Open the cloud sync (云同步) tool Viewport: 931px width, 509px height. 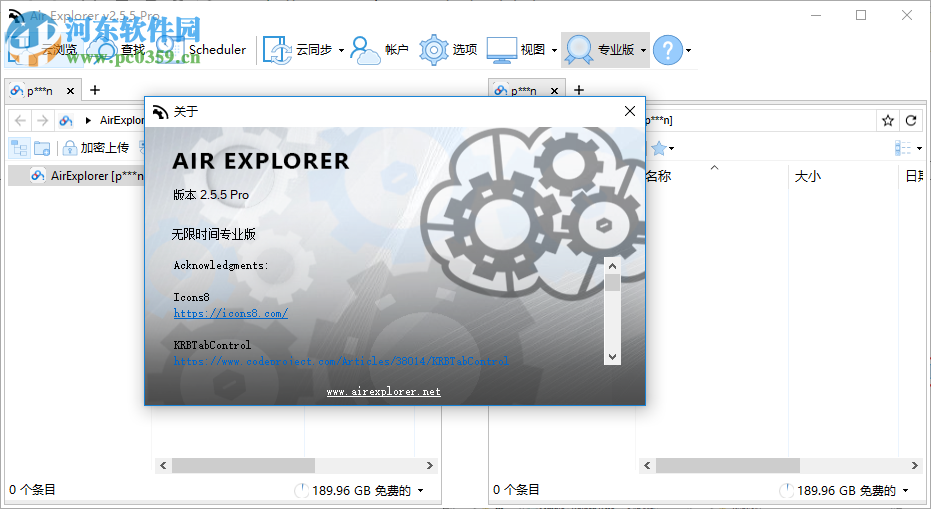click(298, 49)
